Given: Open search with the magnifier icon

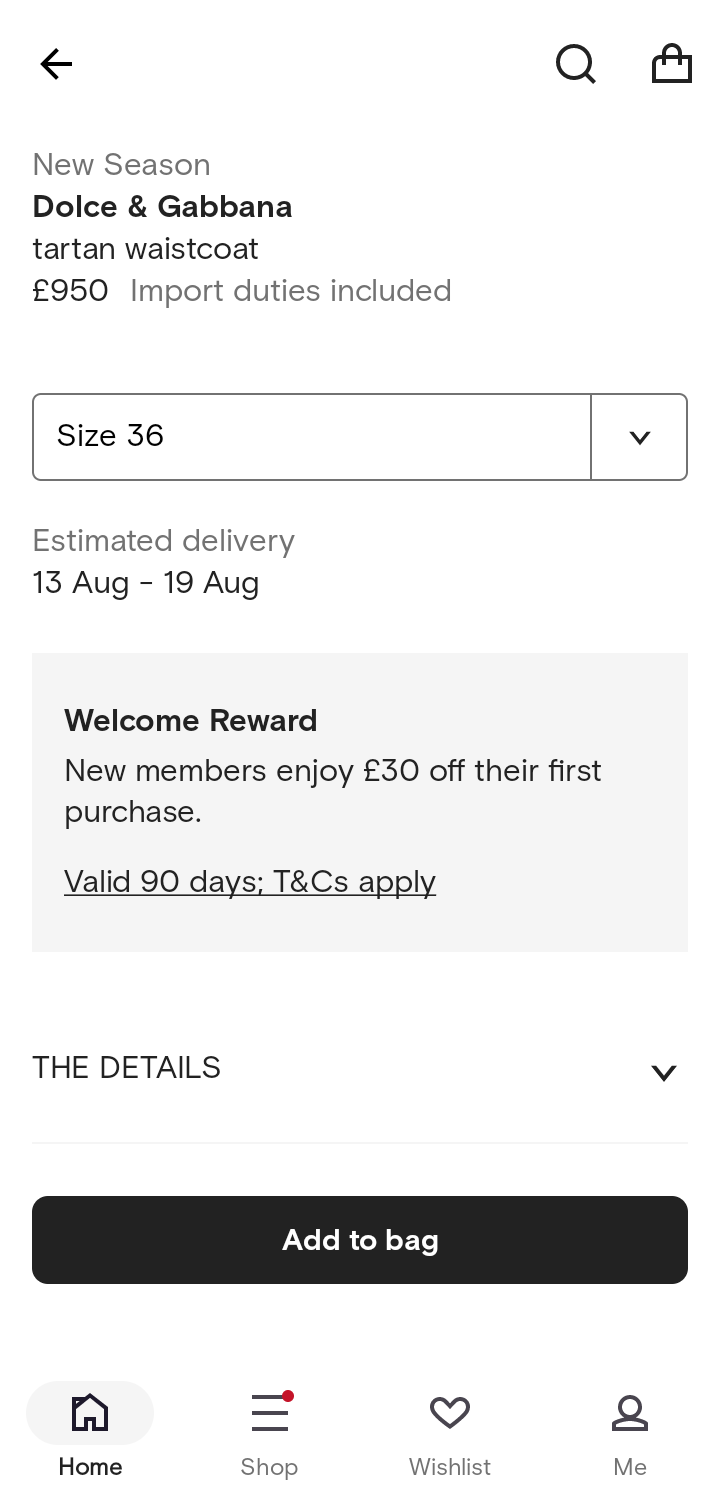Looking at the screenshot, I should (576, 65).
